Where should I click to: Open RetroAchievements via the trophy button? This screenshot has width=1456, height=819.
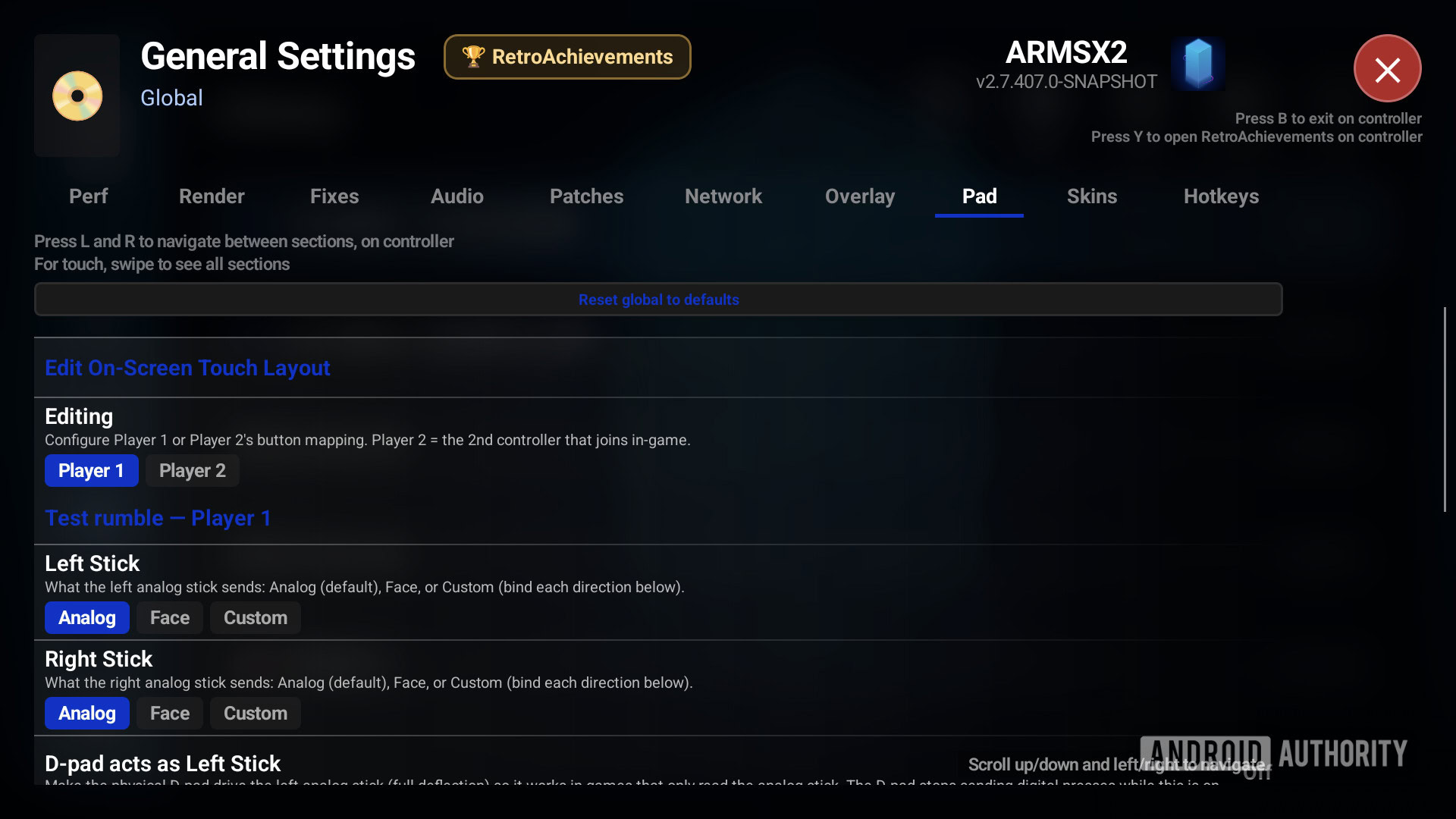(567, 57)
